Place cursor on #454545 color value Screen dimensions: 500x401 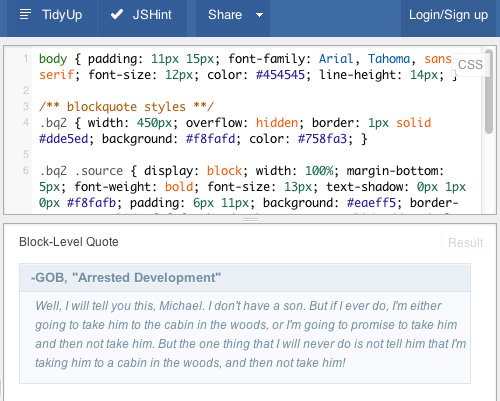[x=280, y=75]
